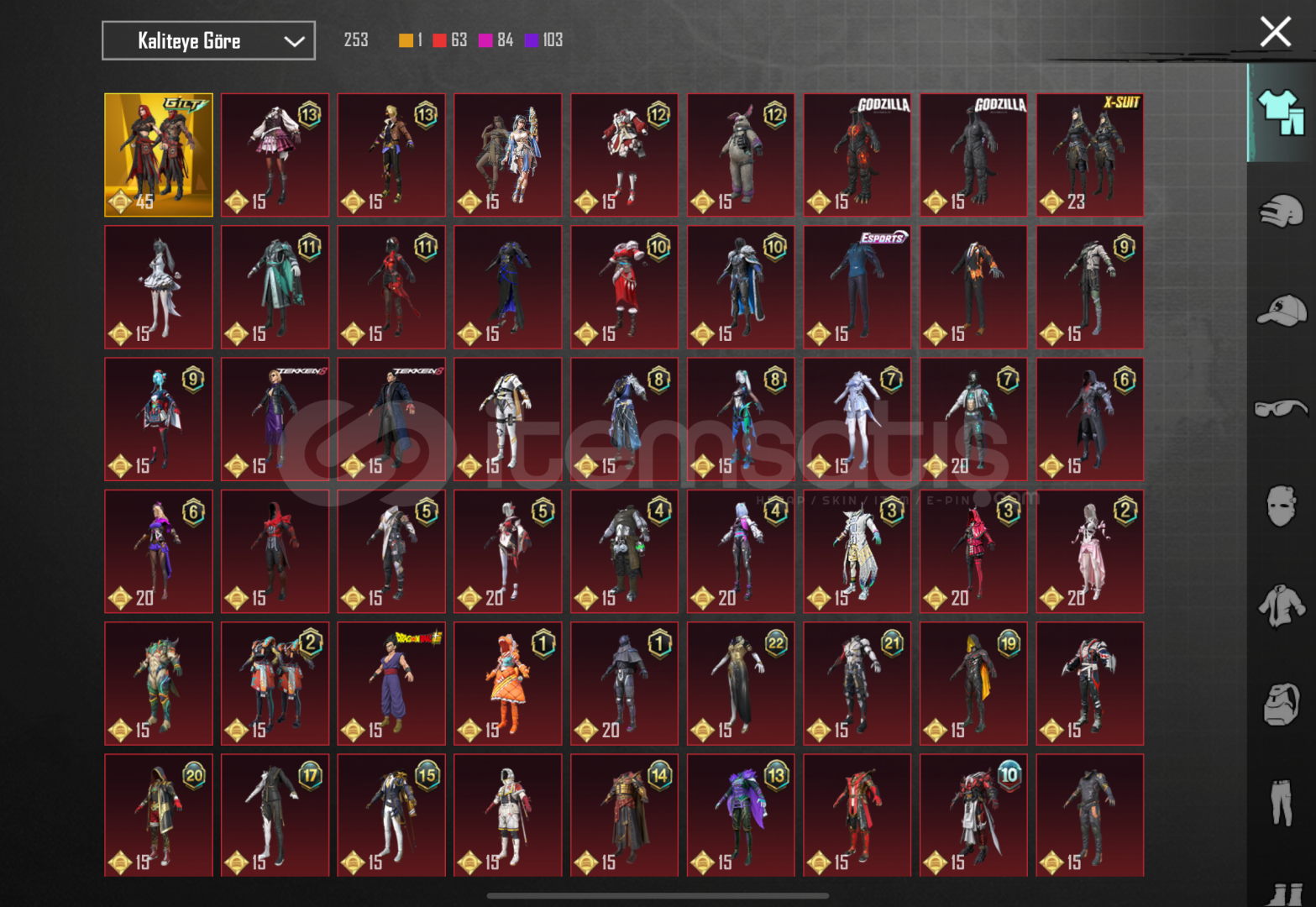Pick the Dragon Ball character outfit
The height and width of the screenshot is (907, 1316).
391,683
